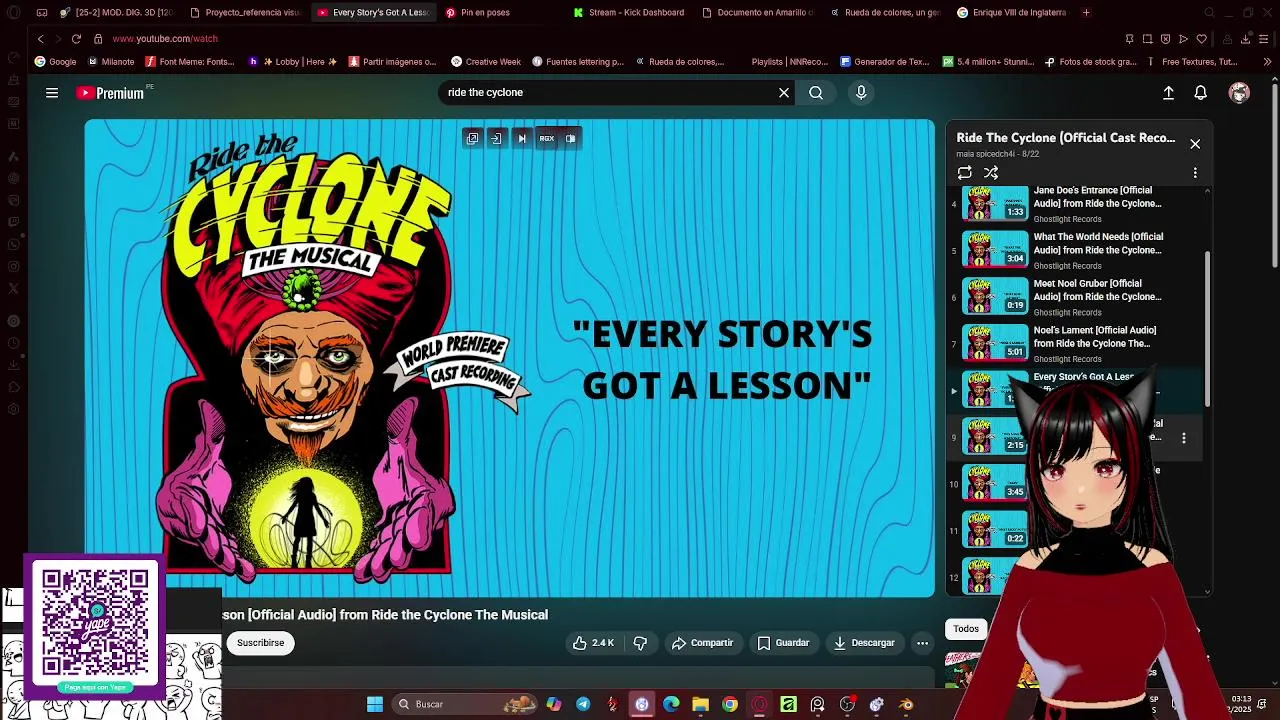
Task: Open Google Chrome from the taskbar
Action: 730,704
